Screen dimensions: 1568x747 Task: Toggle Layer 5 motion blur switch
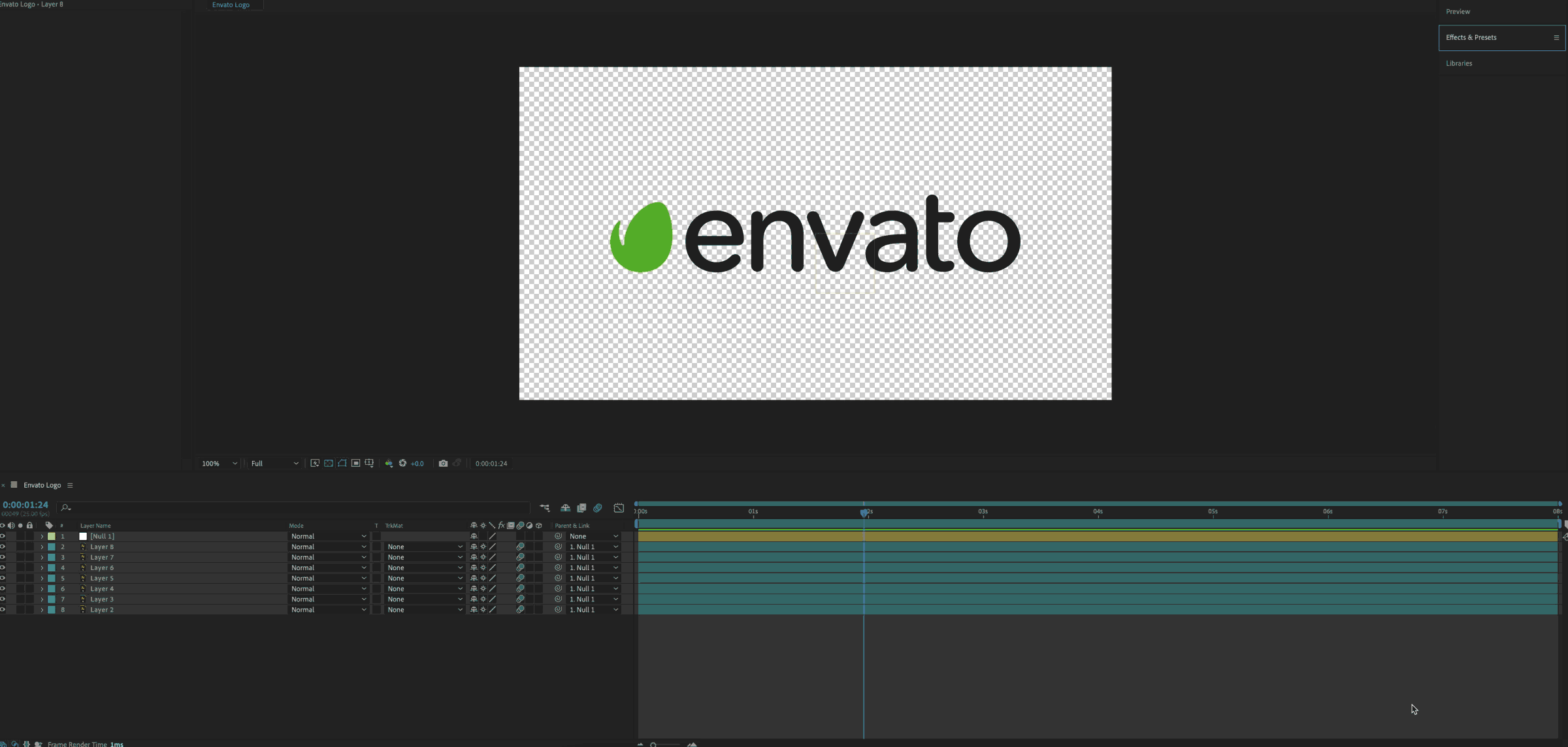[x=520, y=579]
